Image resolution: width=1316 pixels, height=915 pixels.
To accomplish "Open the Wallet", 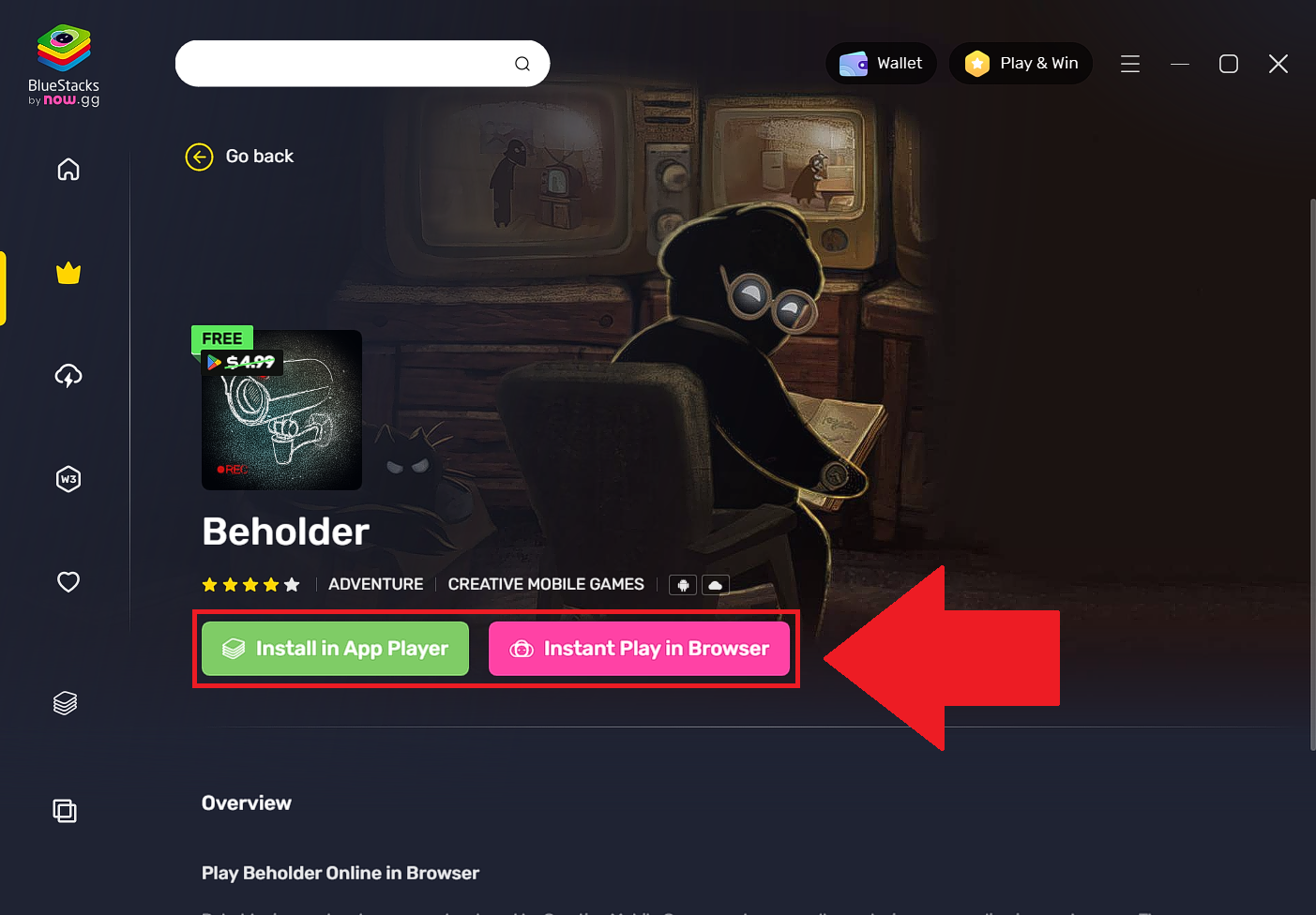I will click(x=881, y=64).
